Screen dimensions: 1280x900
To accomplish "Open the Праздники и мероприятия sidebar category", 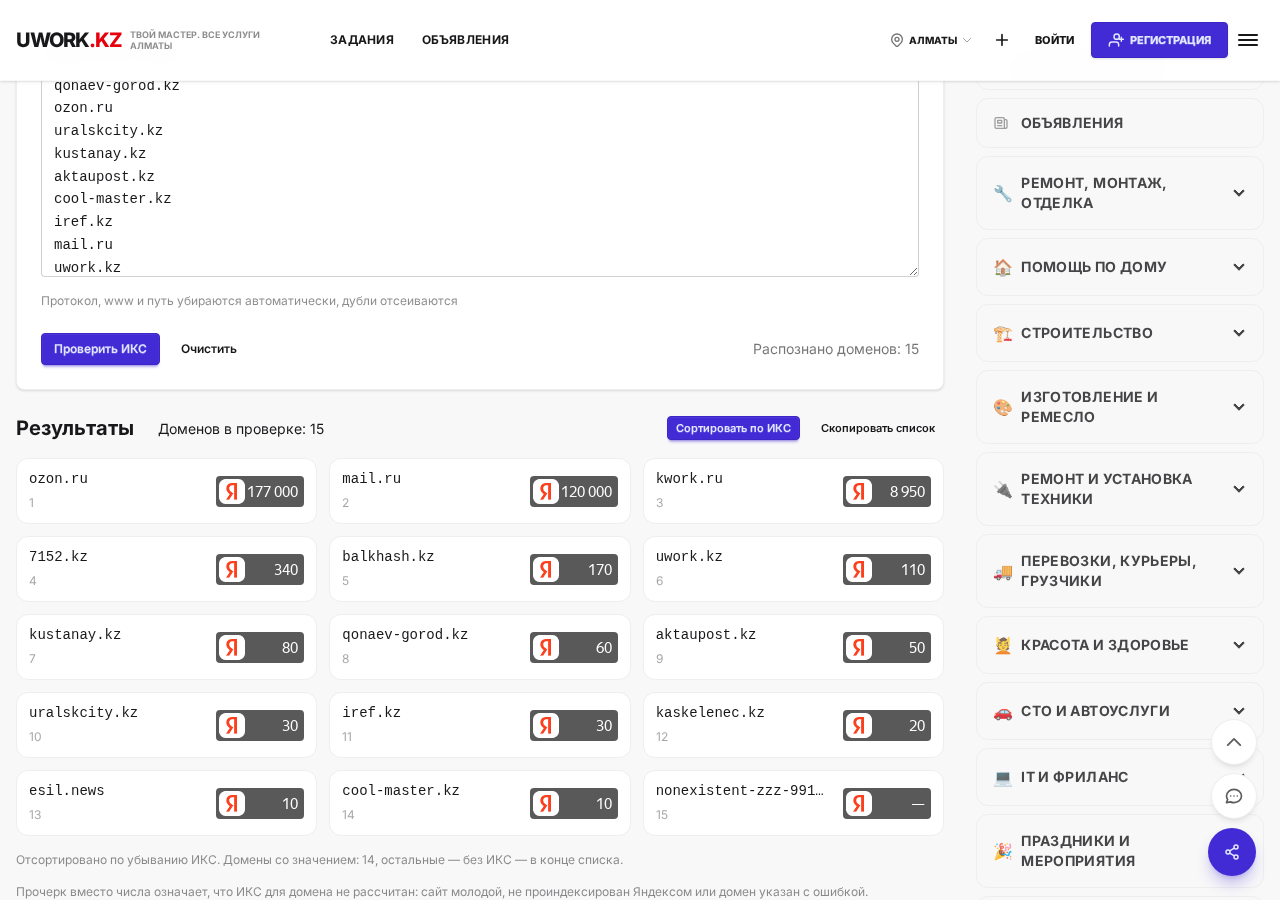I will pyautogui.click(x=1120, y=851).
